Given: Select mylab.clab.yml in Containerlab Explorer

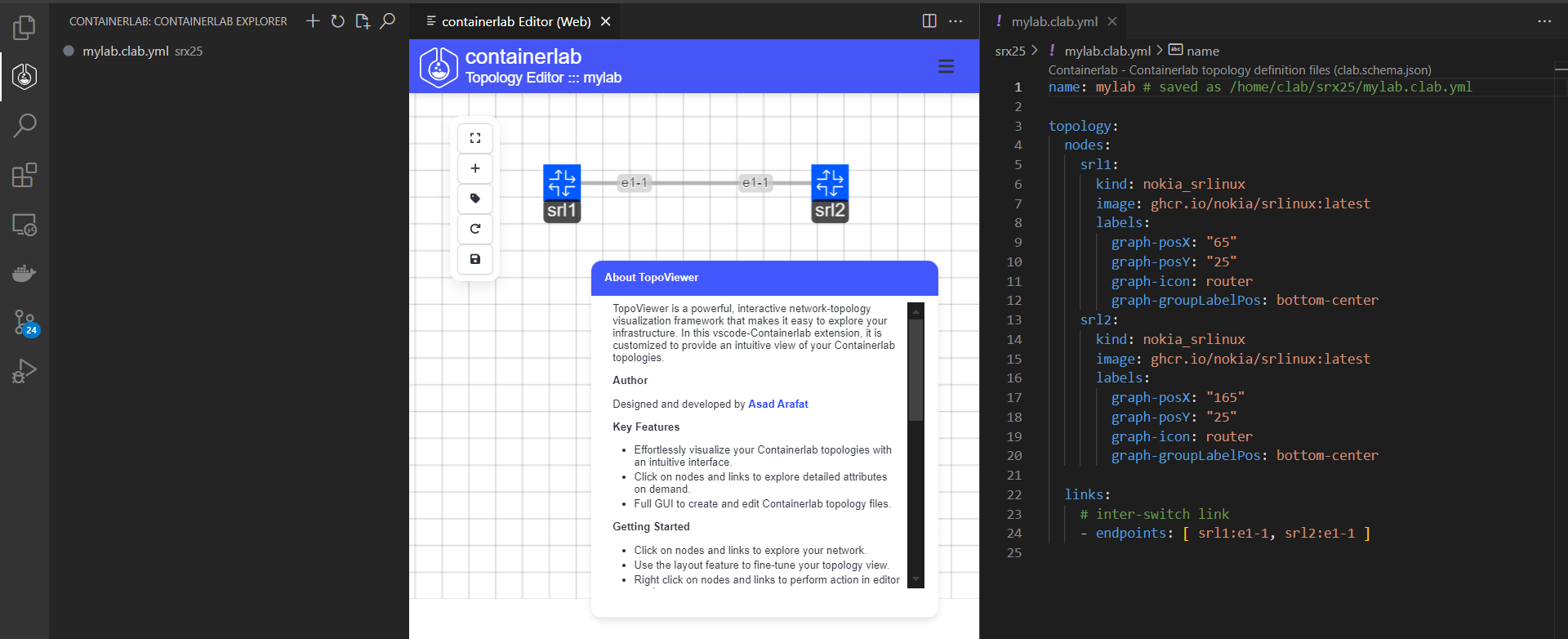Looking at the screenshot, I should (x=126, y=51).
